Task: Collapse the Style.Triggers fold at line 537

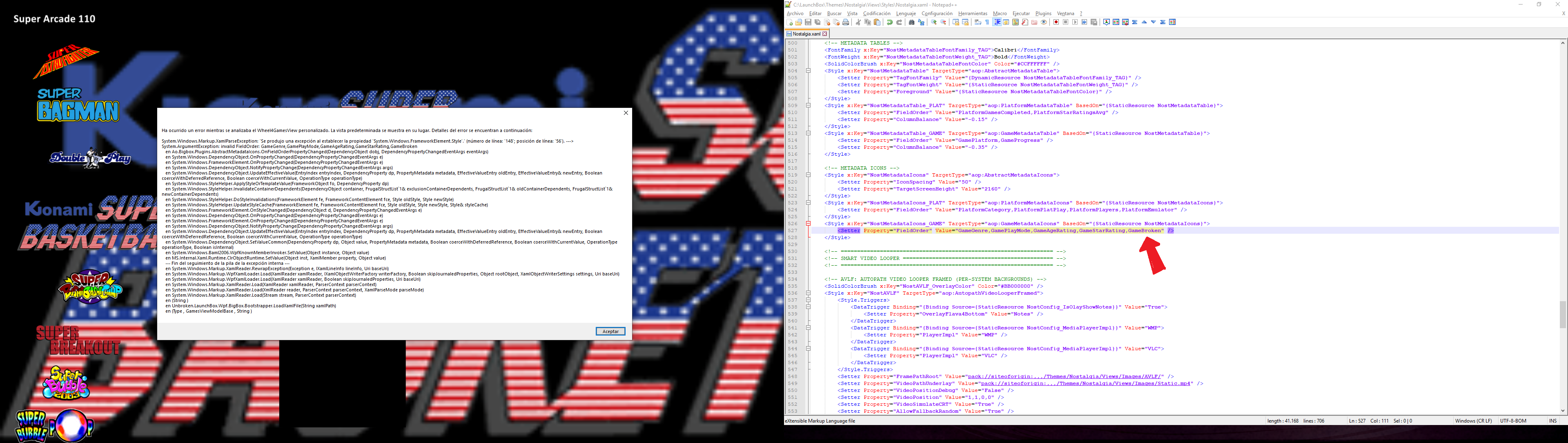Action: tap(808, 300)
